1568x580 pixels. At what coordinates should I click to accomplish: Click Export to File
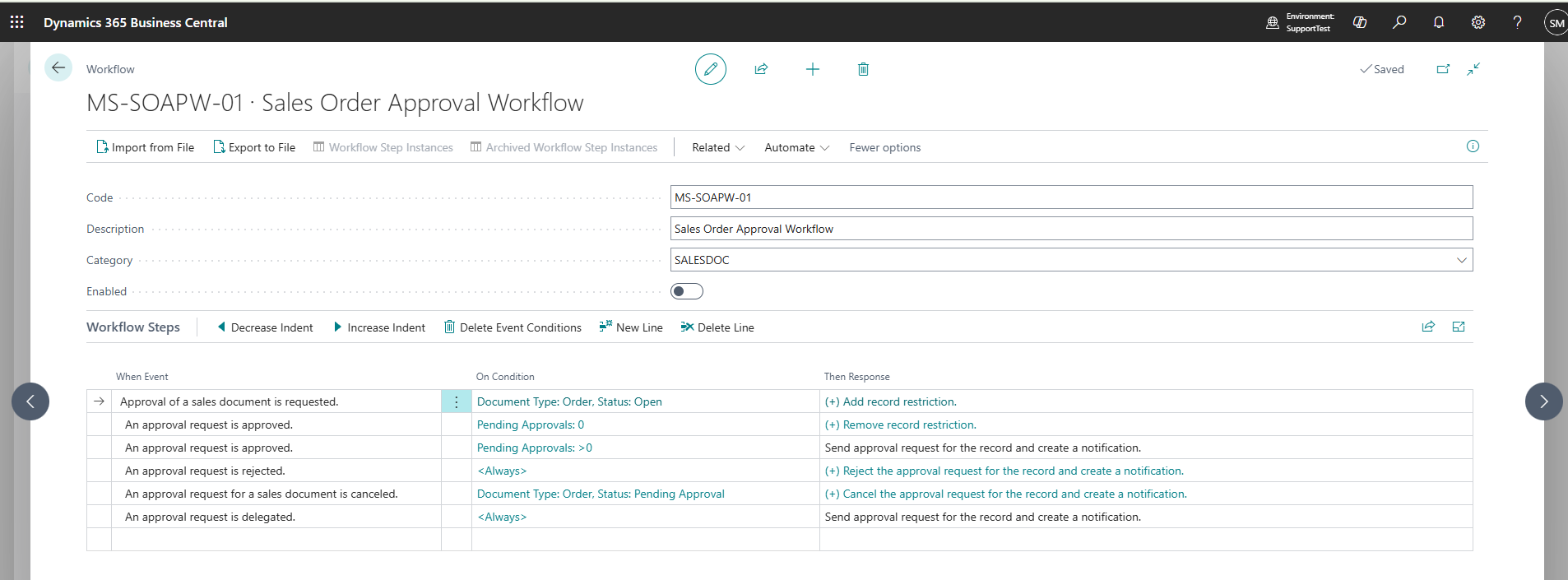tap(254, 147)
